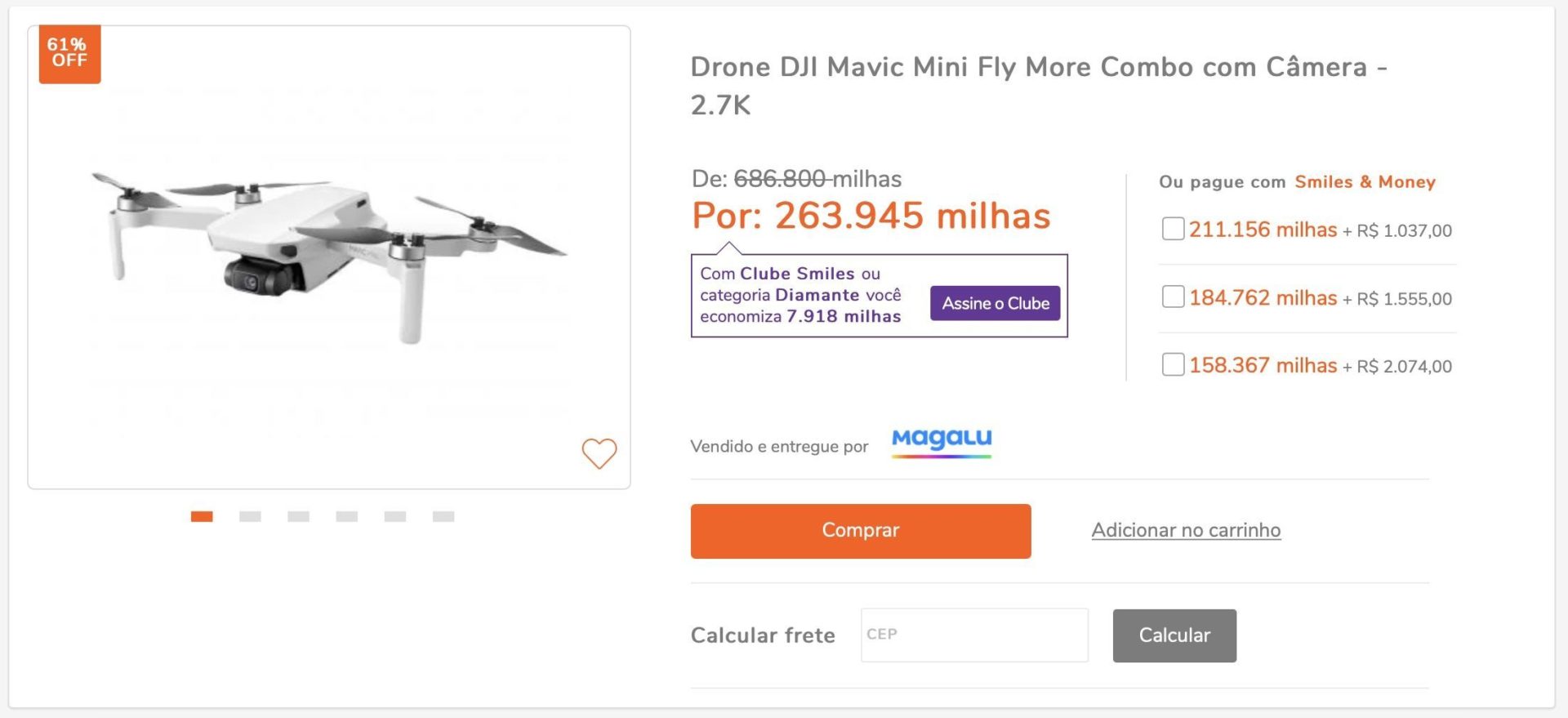
Task: Go to the third image indicator
Action: pyautogui.click(x=298, y=516)
